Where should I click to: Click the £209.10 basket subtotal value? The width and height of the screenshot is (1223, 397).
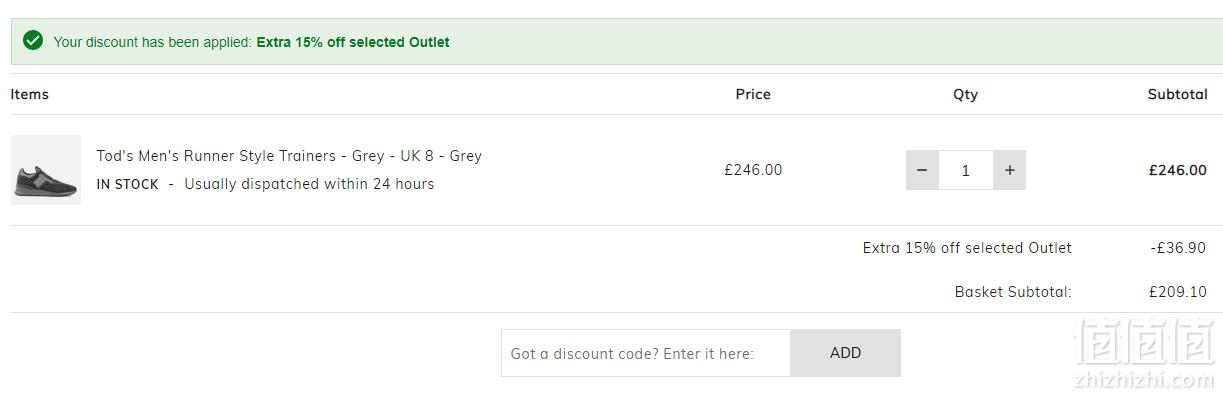[1178, 292]
